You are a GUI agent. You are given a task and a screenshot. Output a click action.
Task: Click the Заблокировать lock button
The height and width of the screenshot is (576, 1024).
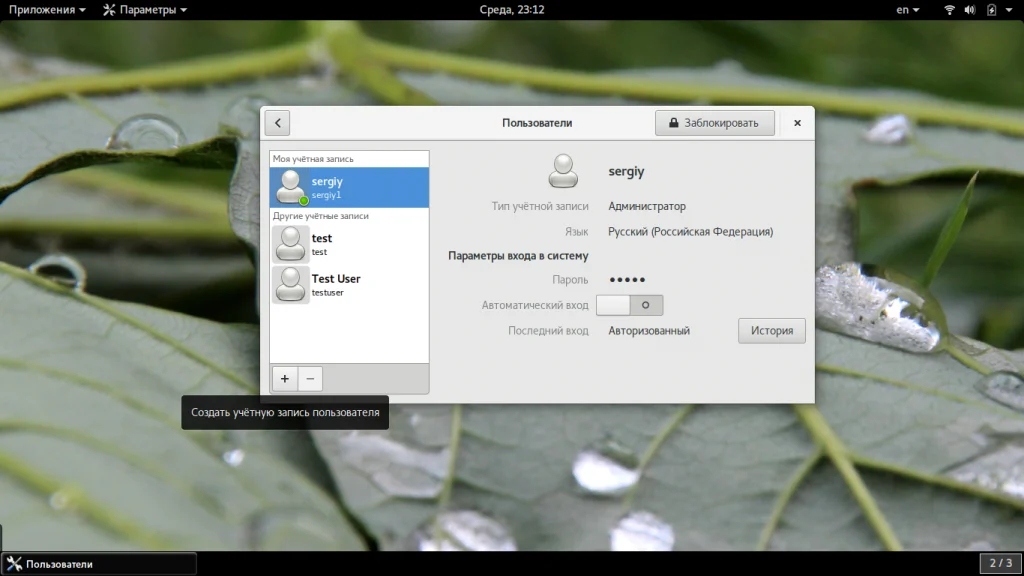point(715,123)
